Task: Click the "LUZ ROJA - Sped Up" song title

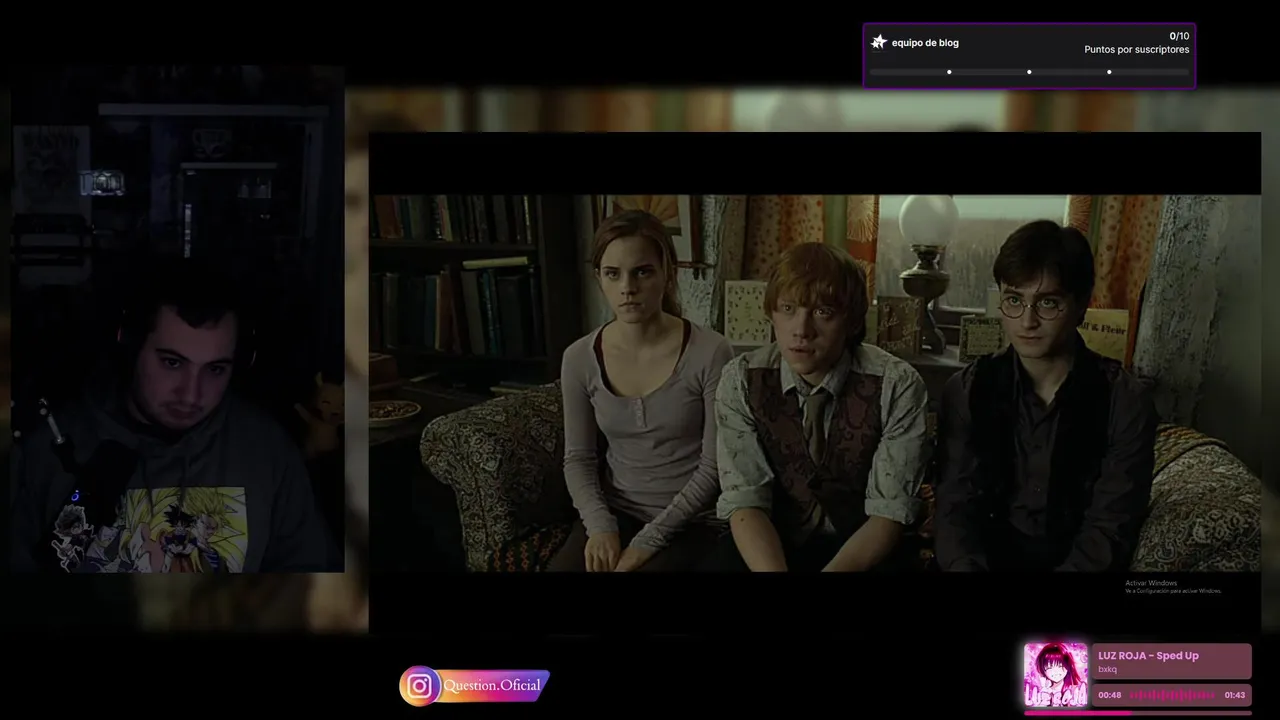Action: coord(1148,656)
